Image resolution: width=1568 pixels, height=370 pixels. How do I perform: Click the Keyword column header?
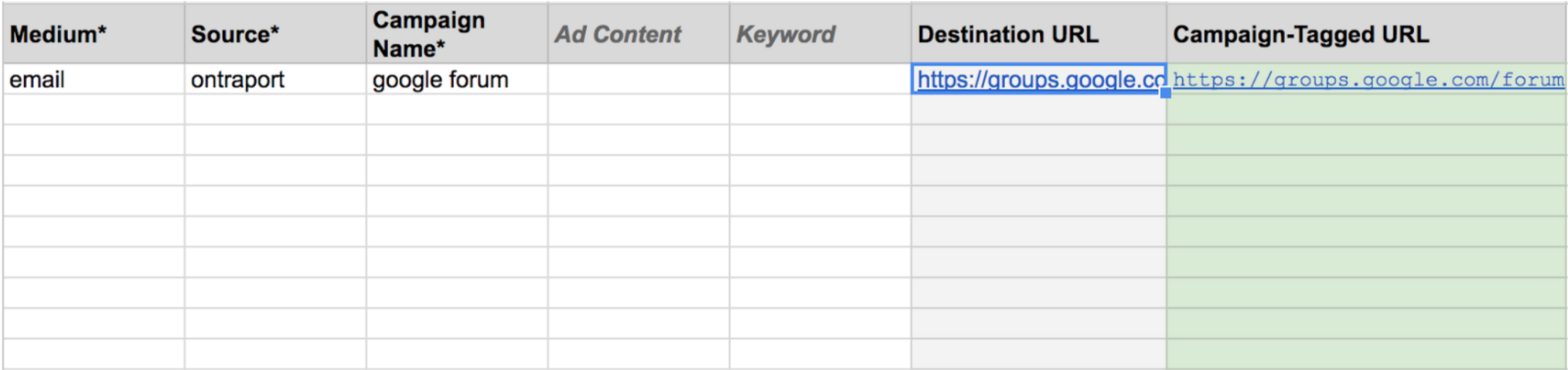click(x=820, y=33)
